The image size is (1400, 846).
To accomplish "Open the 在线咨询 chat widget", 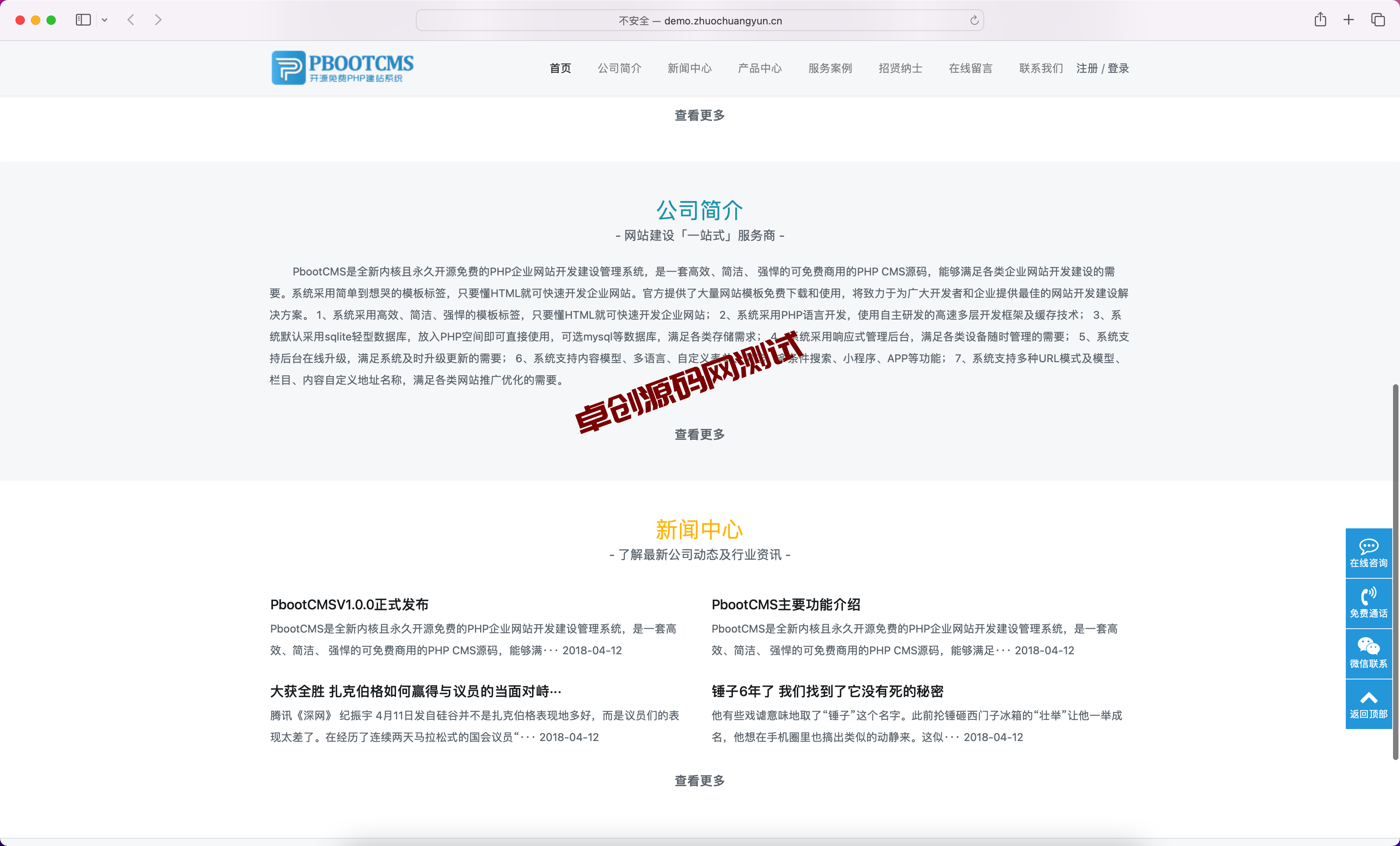I will tap(1369, 553).
